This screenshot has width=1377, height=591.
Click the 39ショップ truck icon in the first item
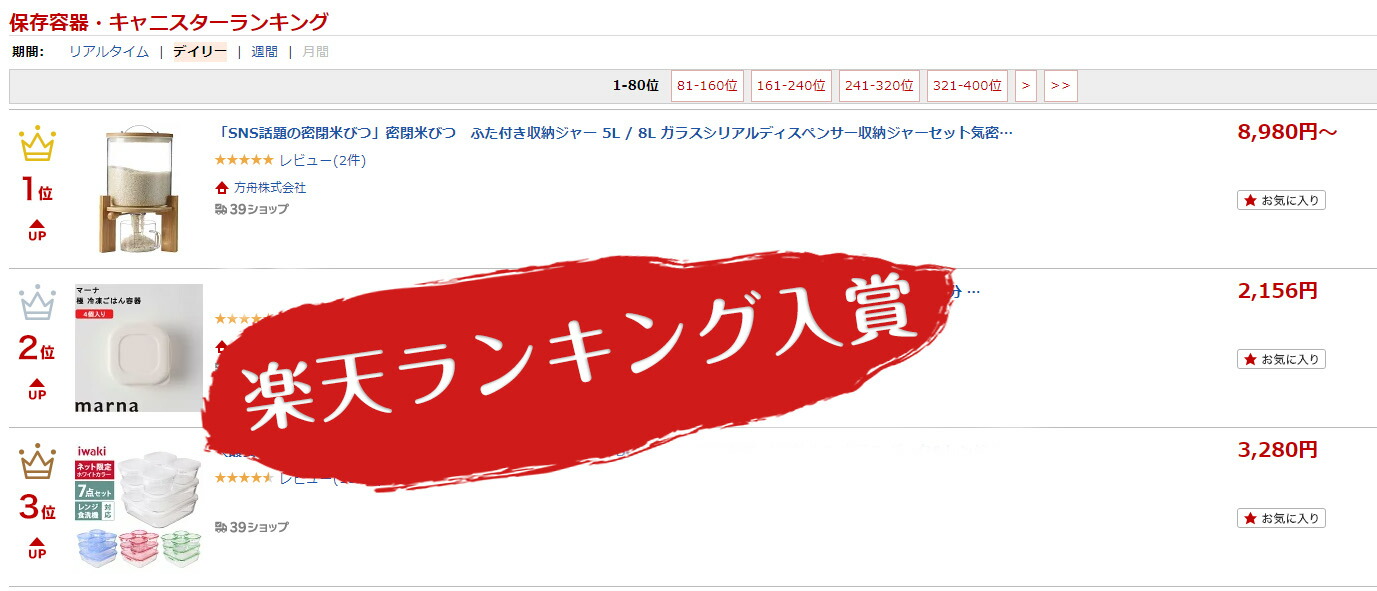(x=221, y=209)
